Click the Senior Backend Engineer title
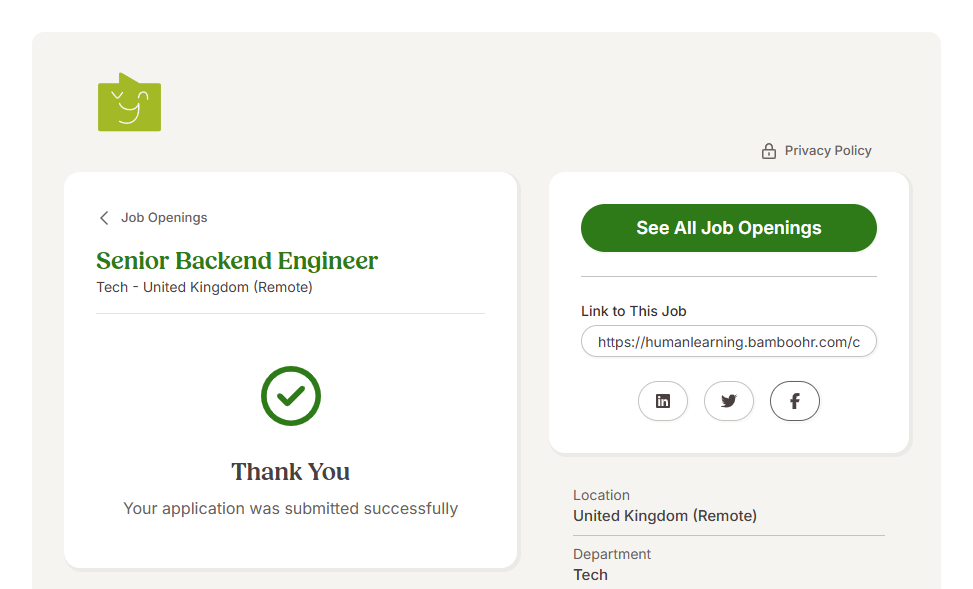 coord(237,261)
